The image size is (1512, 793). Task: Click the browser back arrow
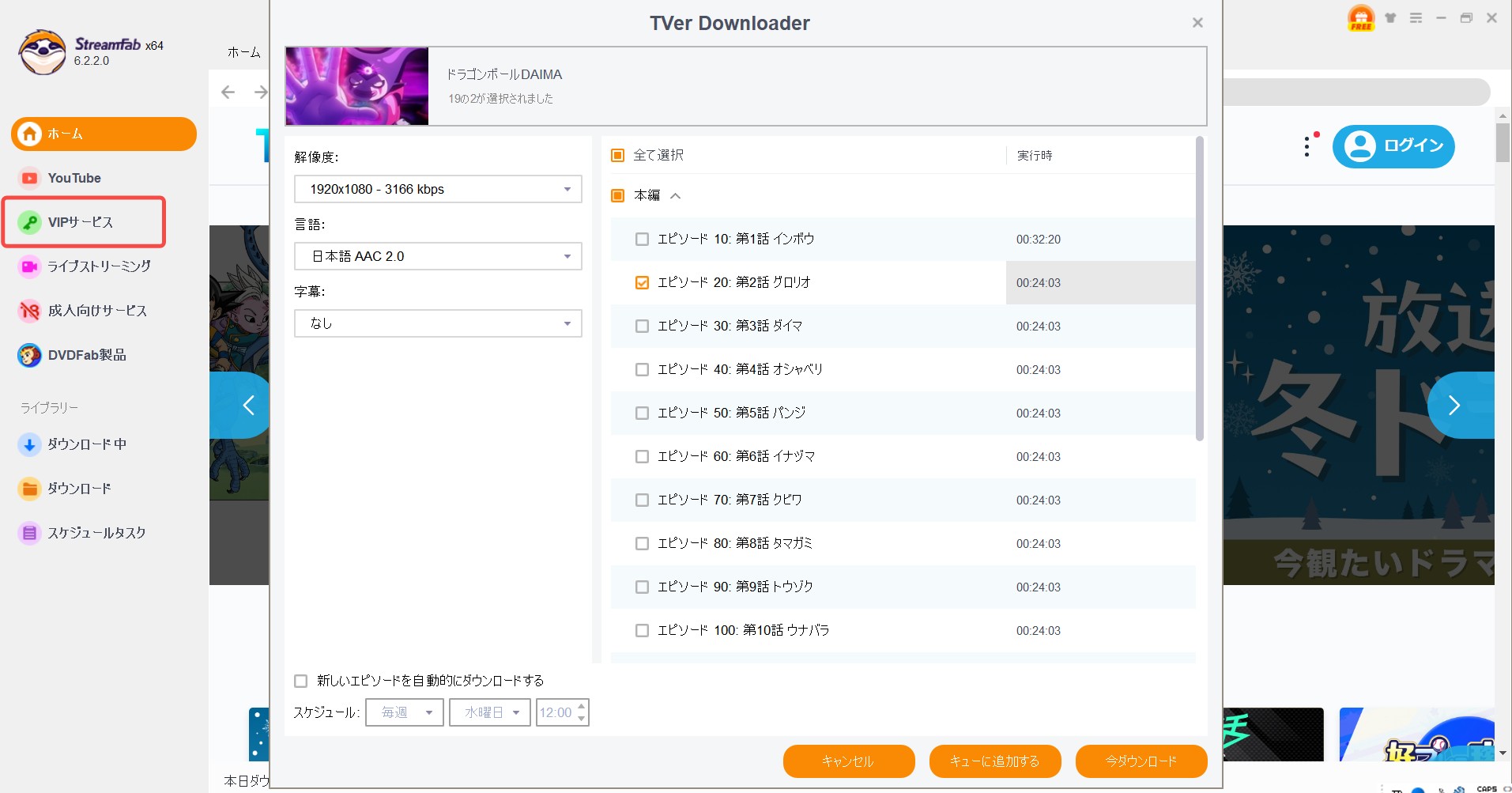pyautogui.click(x=228, y=93)
